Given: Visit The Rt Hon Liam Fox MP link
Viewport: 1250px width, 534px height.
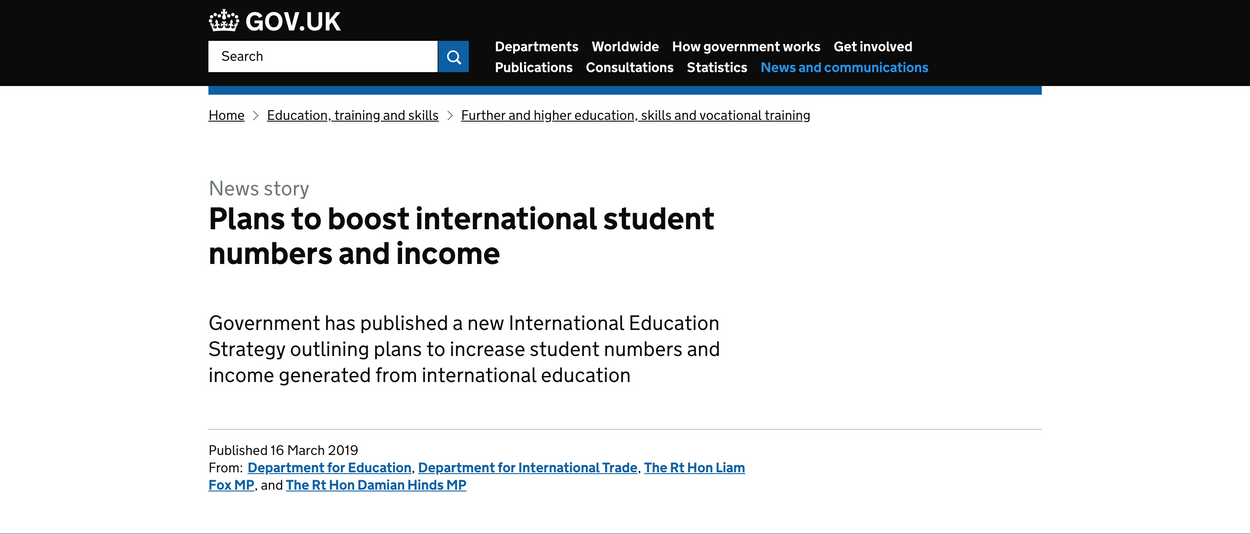Looking at the screenshot, I should [x=694, y=468].
